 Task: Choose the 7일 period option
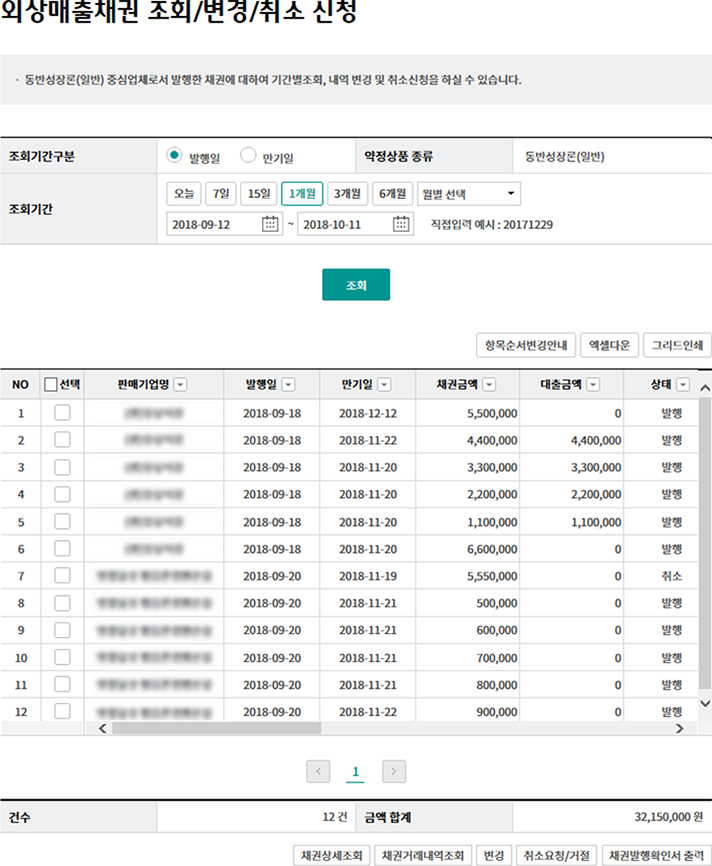point(220,193)
